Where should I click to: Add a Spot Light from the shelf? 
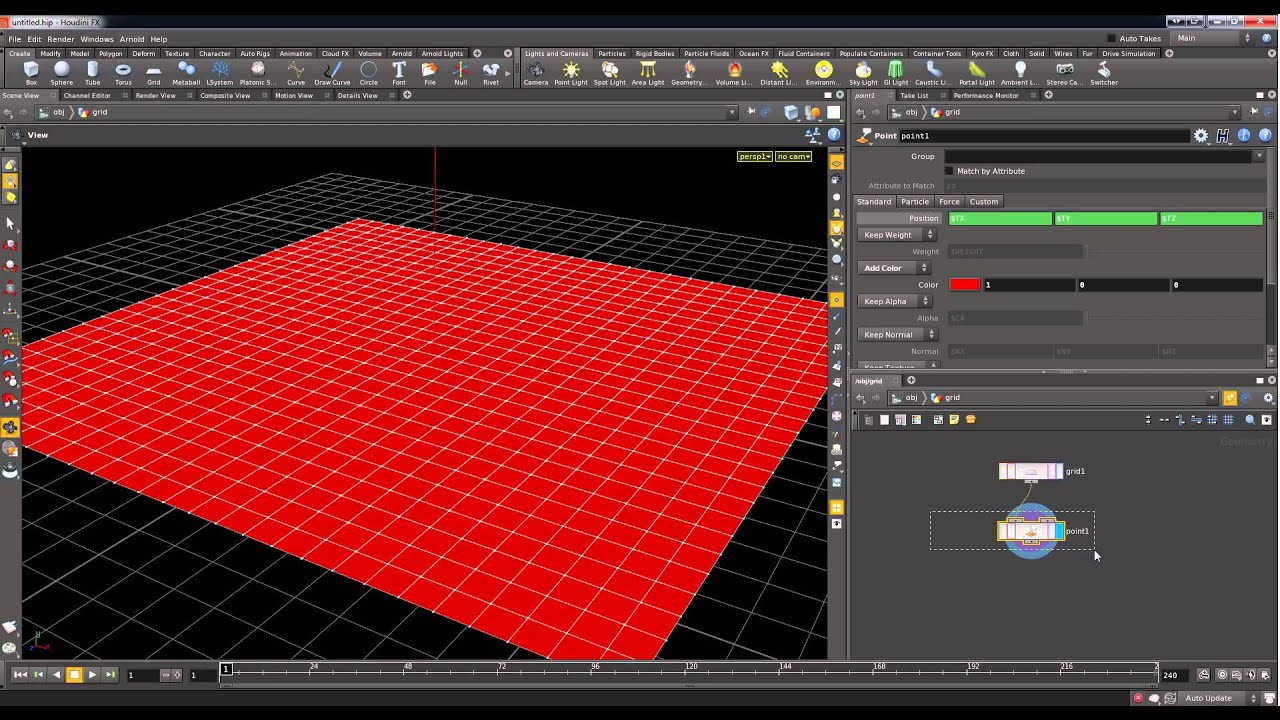click(x=610, y=73)
